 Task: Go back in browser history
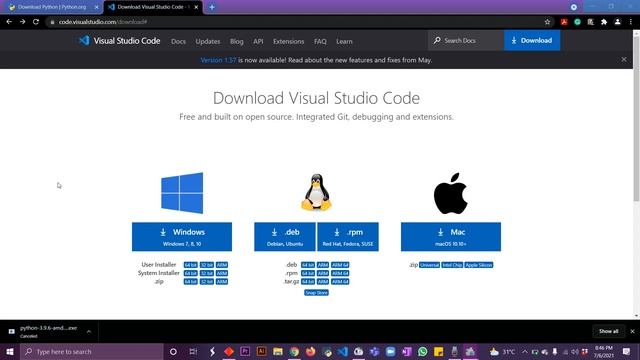click(9, 22)
